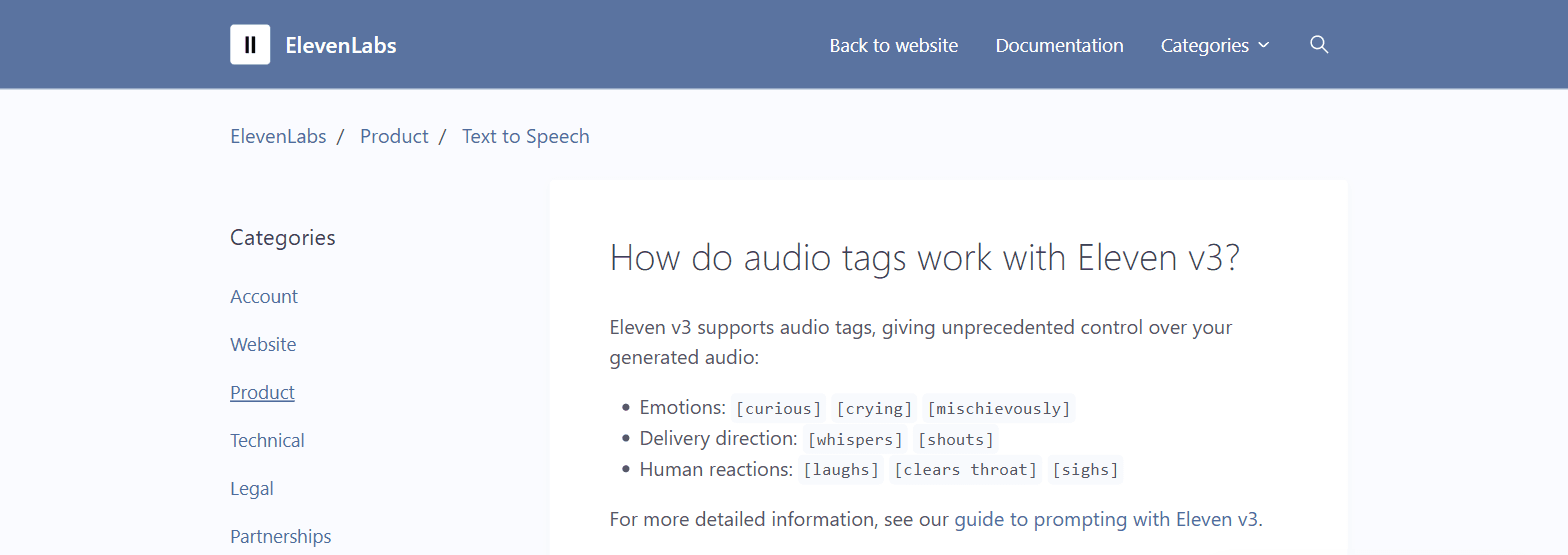Open the Text to Speech breadcrumb
The width and height of the screenshot is (1568, 555).
click(x=526, y=137)
